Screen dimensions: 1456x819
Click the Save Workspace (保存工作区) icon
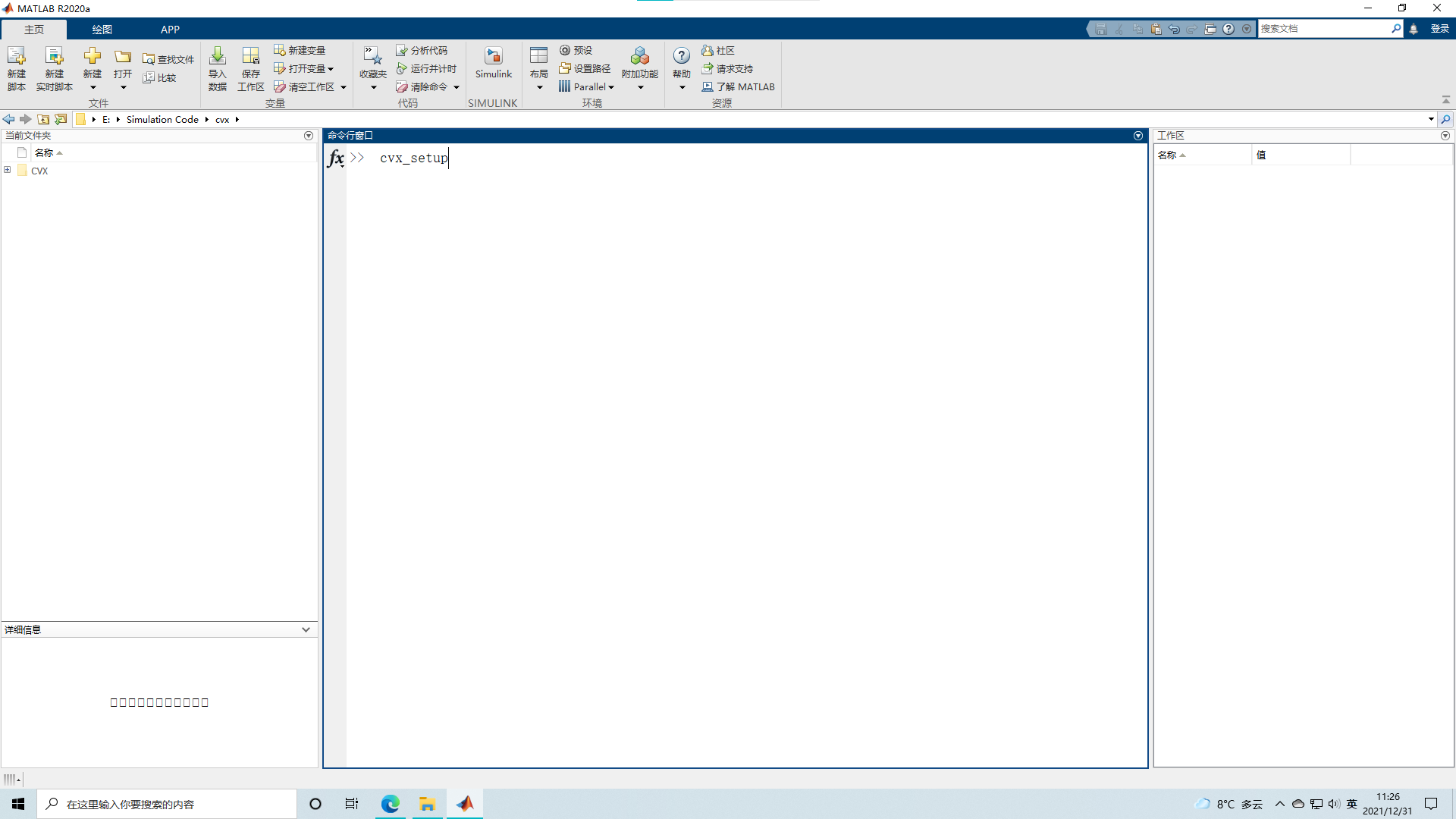(x=250, y=57)
